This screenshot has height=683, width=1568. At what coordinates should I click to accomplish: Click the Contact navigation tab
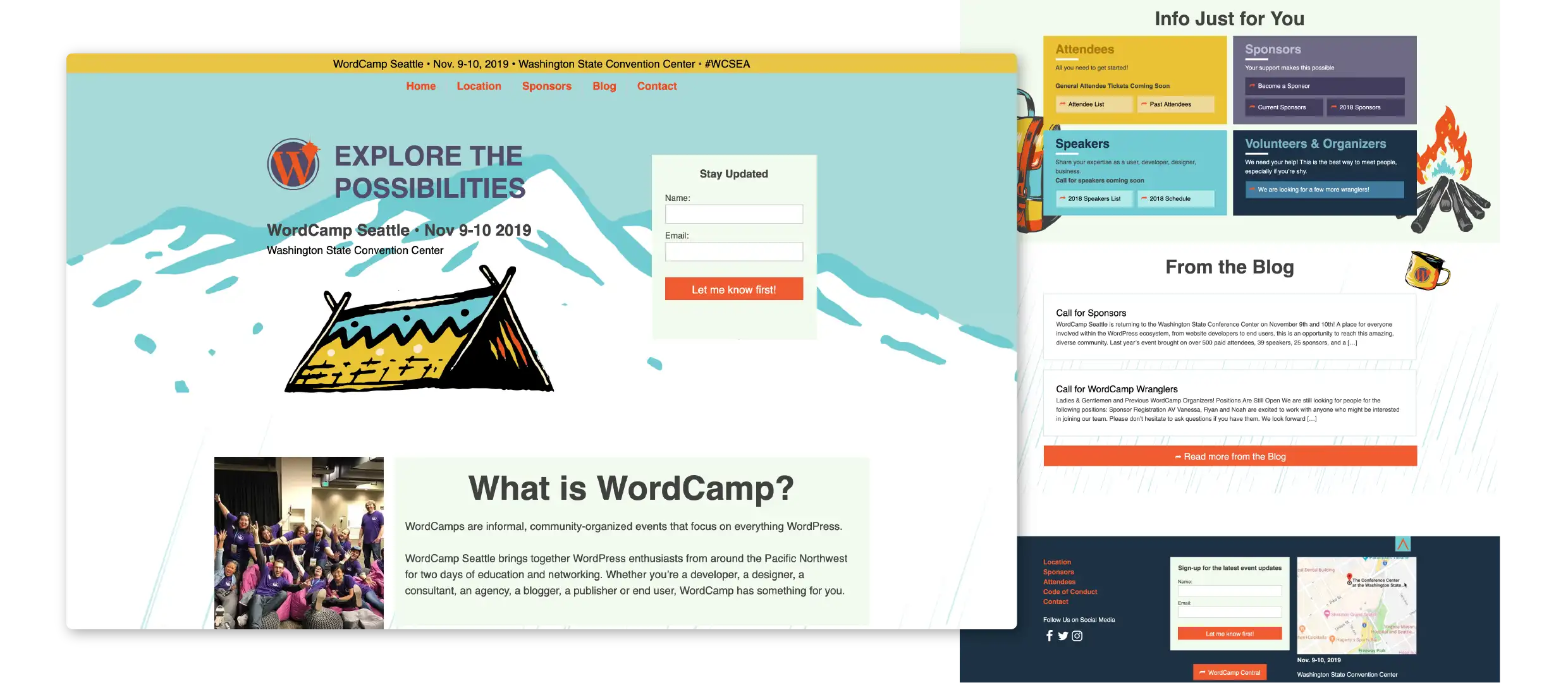(x=657, y=86)
